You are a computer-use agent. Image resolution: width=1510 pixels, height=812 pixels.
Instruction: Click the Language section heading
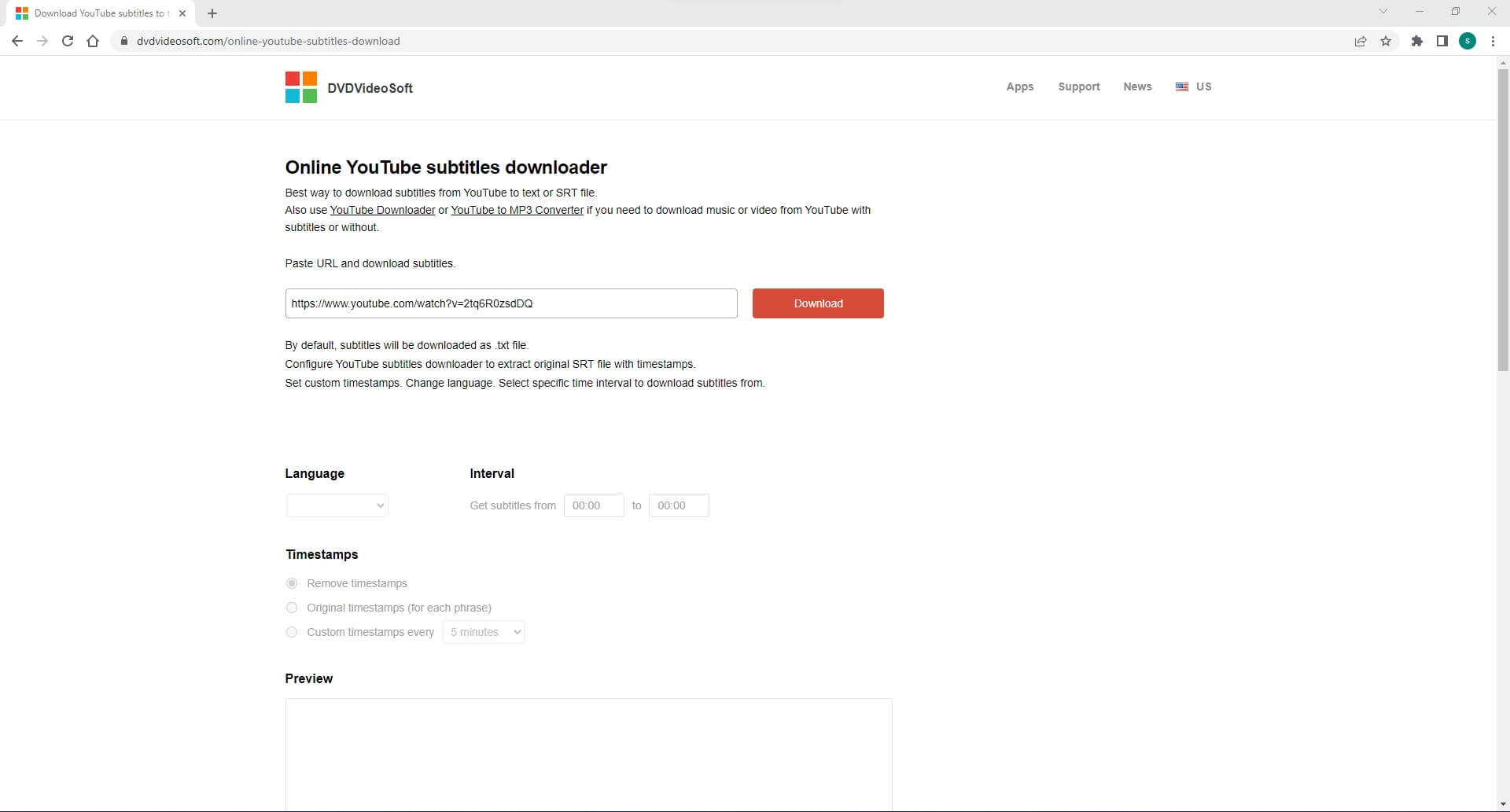(x=315, y=473)
